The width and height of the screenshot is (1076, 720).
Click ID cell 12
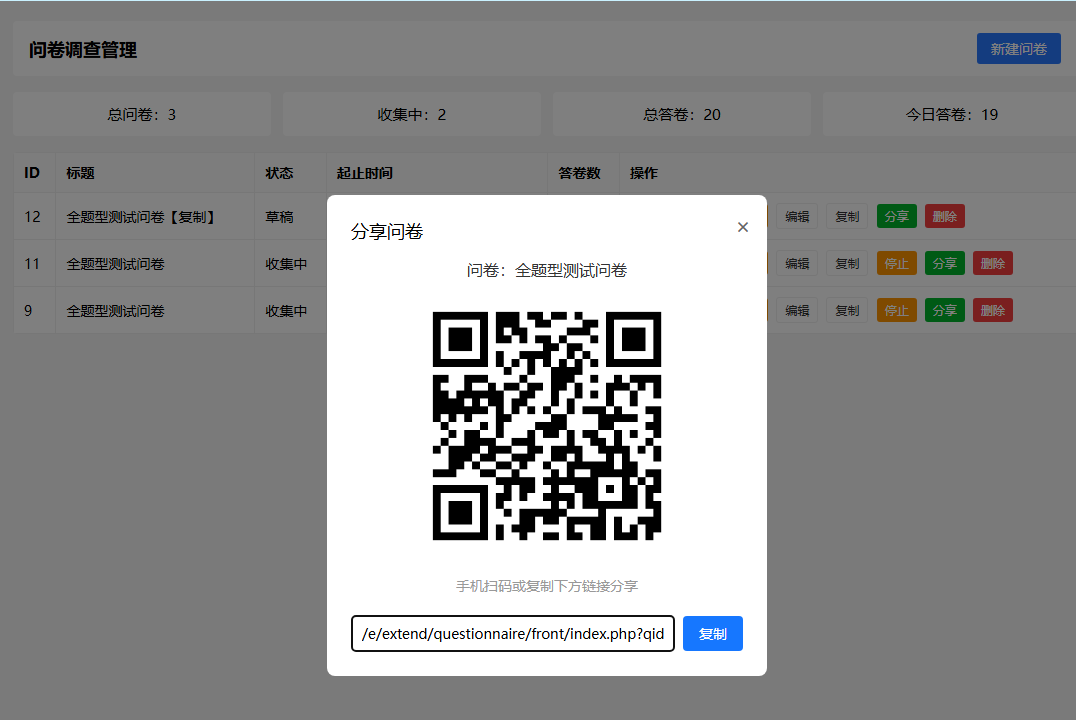point(32,217)
